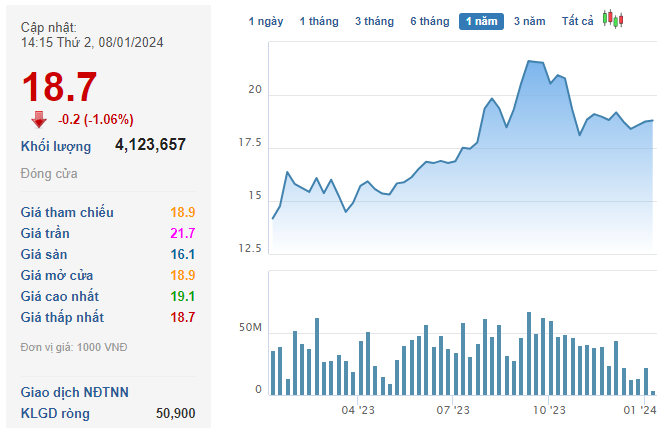Switch to the "1 tháng" range tab
The width and height of the screenshot is (670, 428).
coord(319,21)
